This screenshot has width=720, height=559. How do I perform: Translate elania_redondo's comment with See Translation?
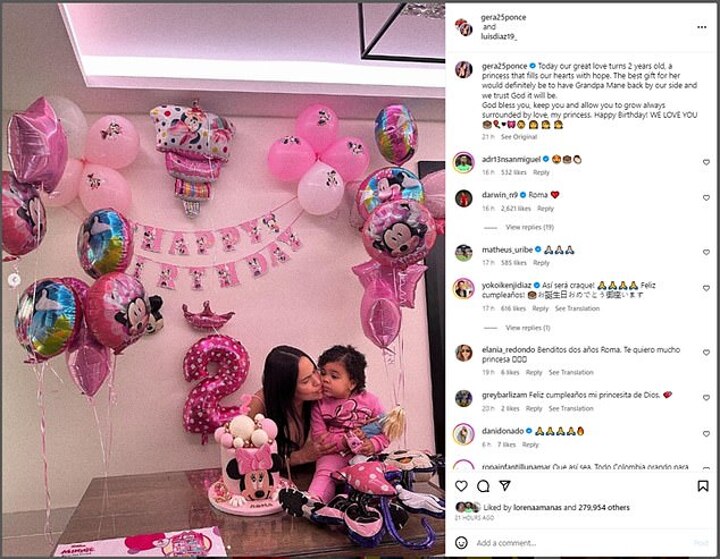pyautogui.click(x=571, y=372)
